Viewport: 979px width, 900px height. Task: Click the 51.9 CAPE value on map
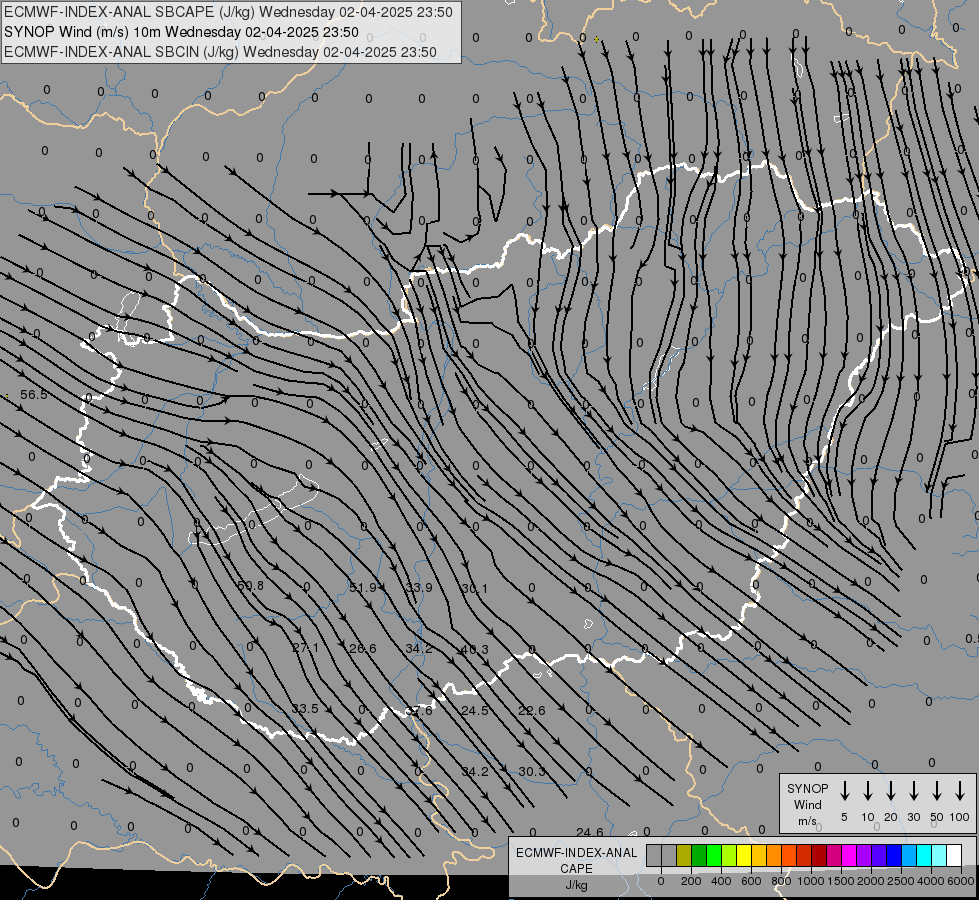click(363, 588)
